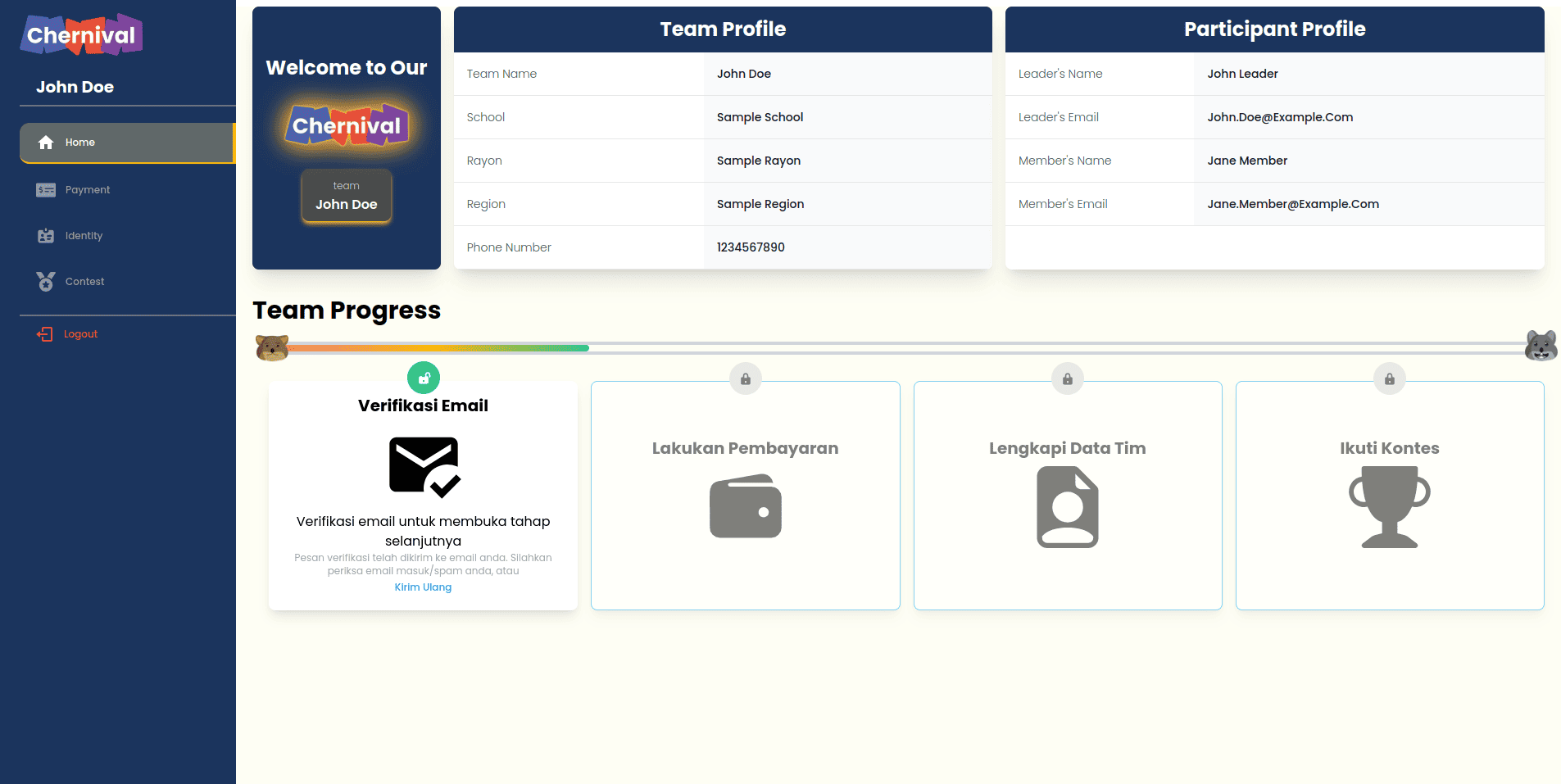Click the Member's Name label

[x=1064, y=161]
